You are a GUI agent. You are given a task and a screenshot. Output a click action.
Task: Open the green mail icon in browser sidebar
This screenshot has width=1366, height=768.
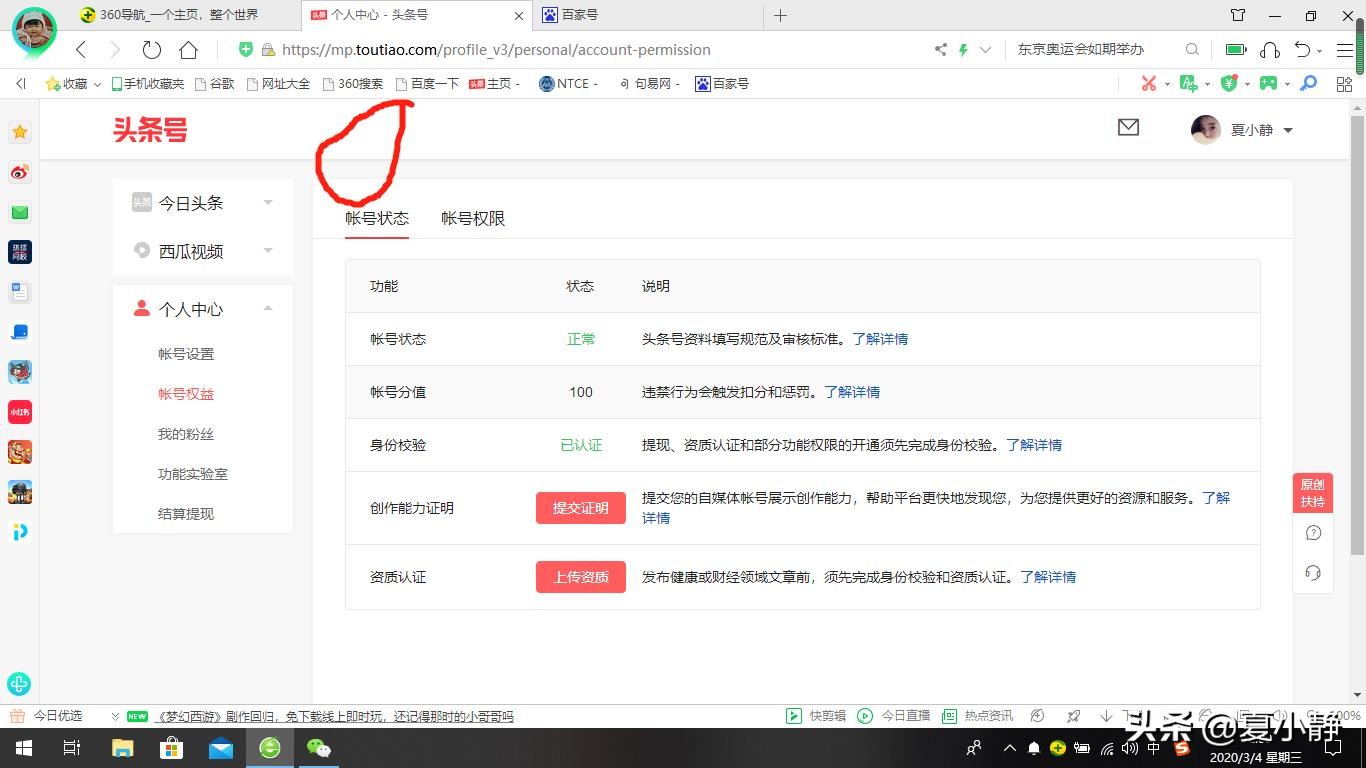20,212
